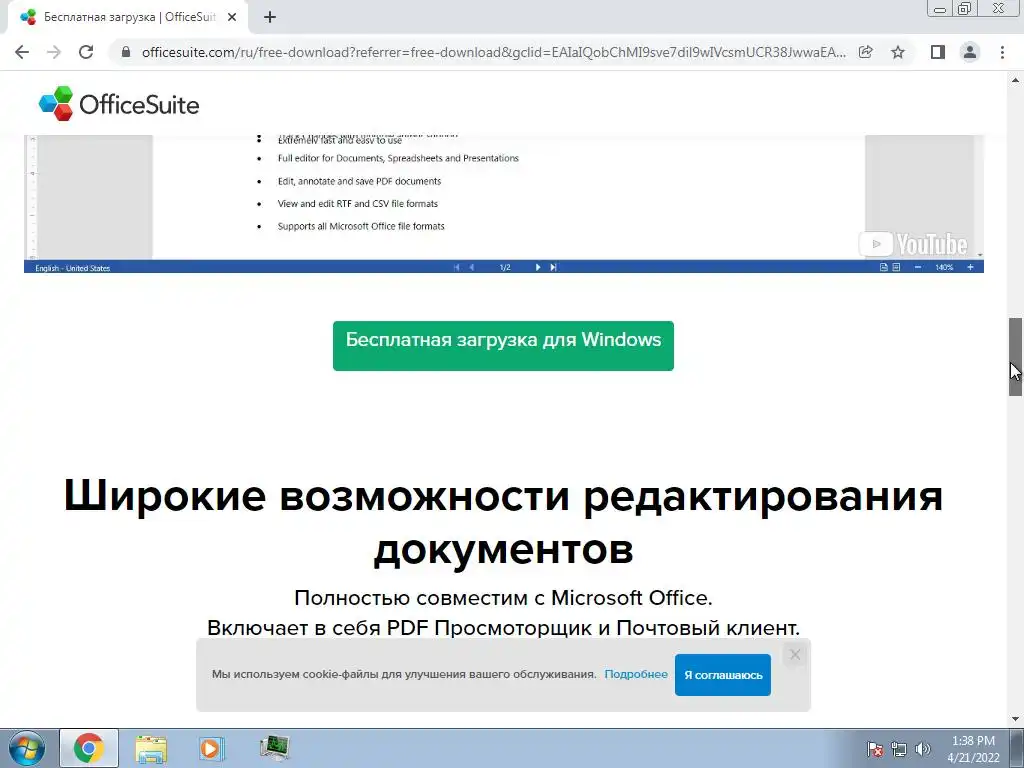Click Chrome icon in taskbar
The image size is (1024, 768).
(x=89, y=748)
